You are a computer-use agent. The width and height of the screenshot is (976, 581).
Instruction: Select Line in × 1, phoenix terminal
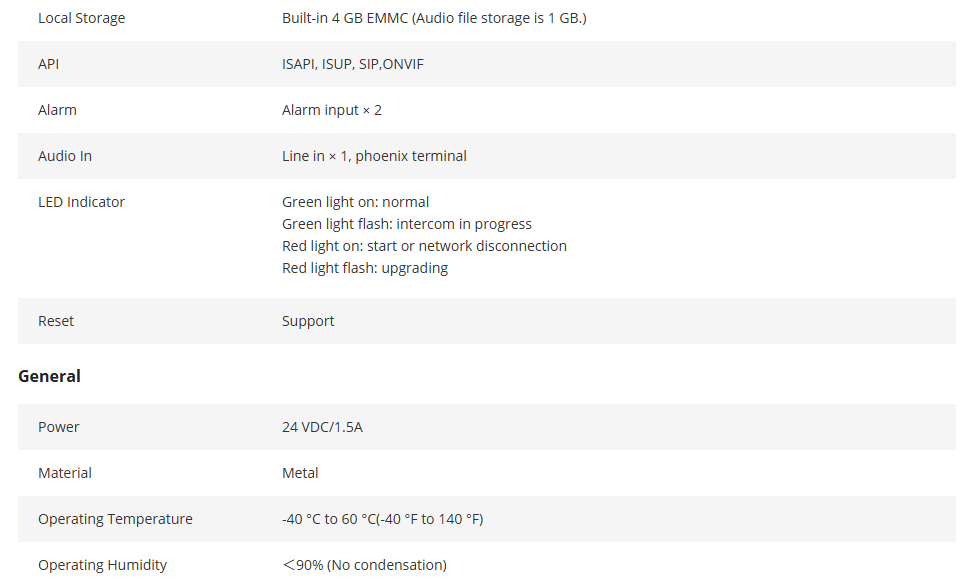point(374,156)
